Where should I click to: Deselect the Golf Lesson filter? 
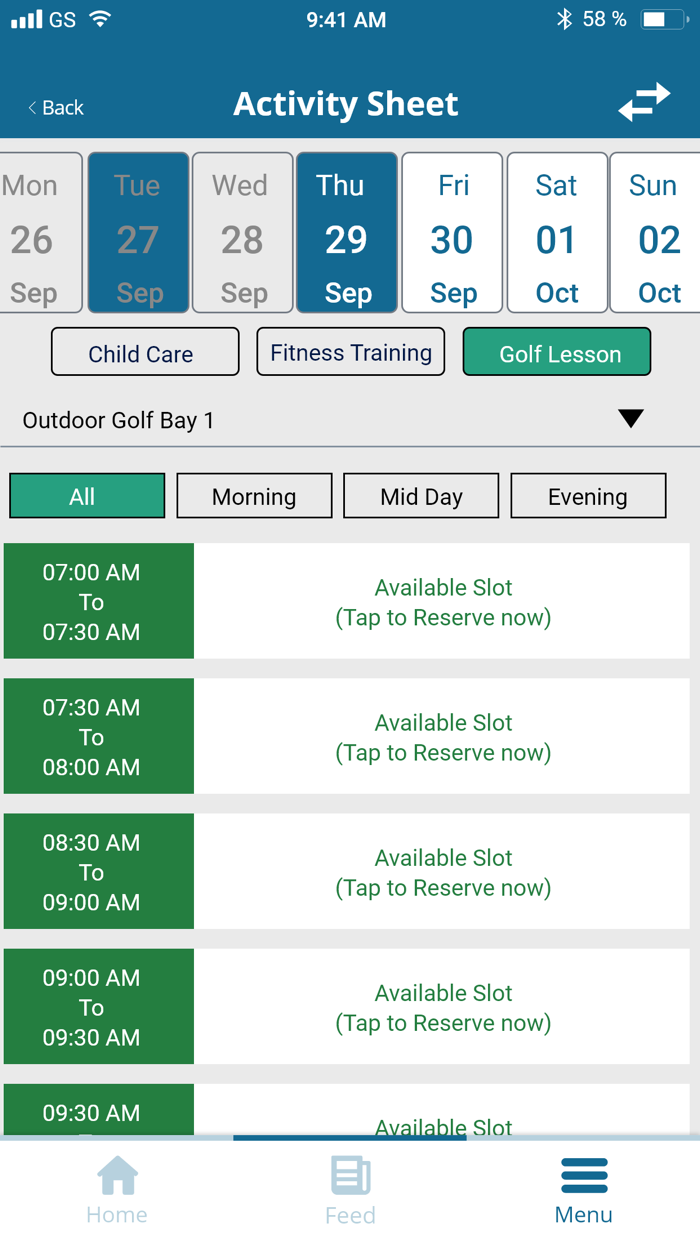point(557,352)
